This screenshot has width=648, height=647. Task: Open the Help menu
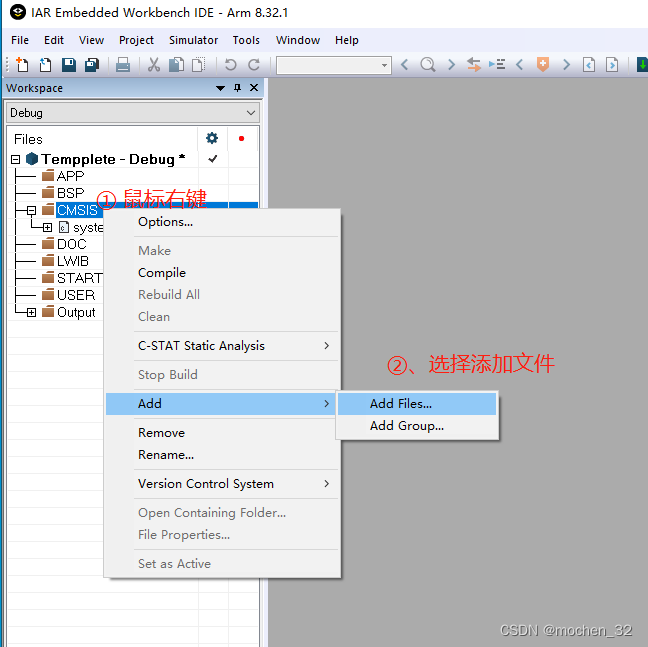click(346, 40)
